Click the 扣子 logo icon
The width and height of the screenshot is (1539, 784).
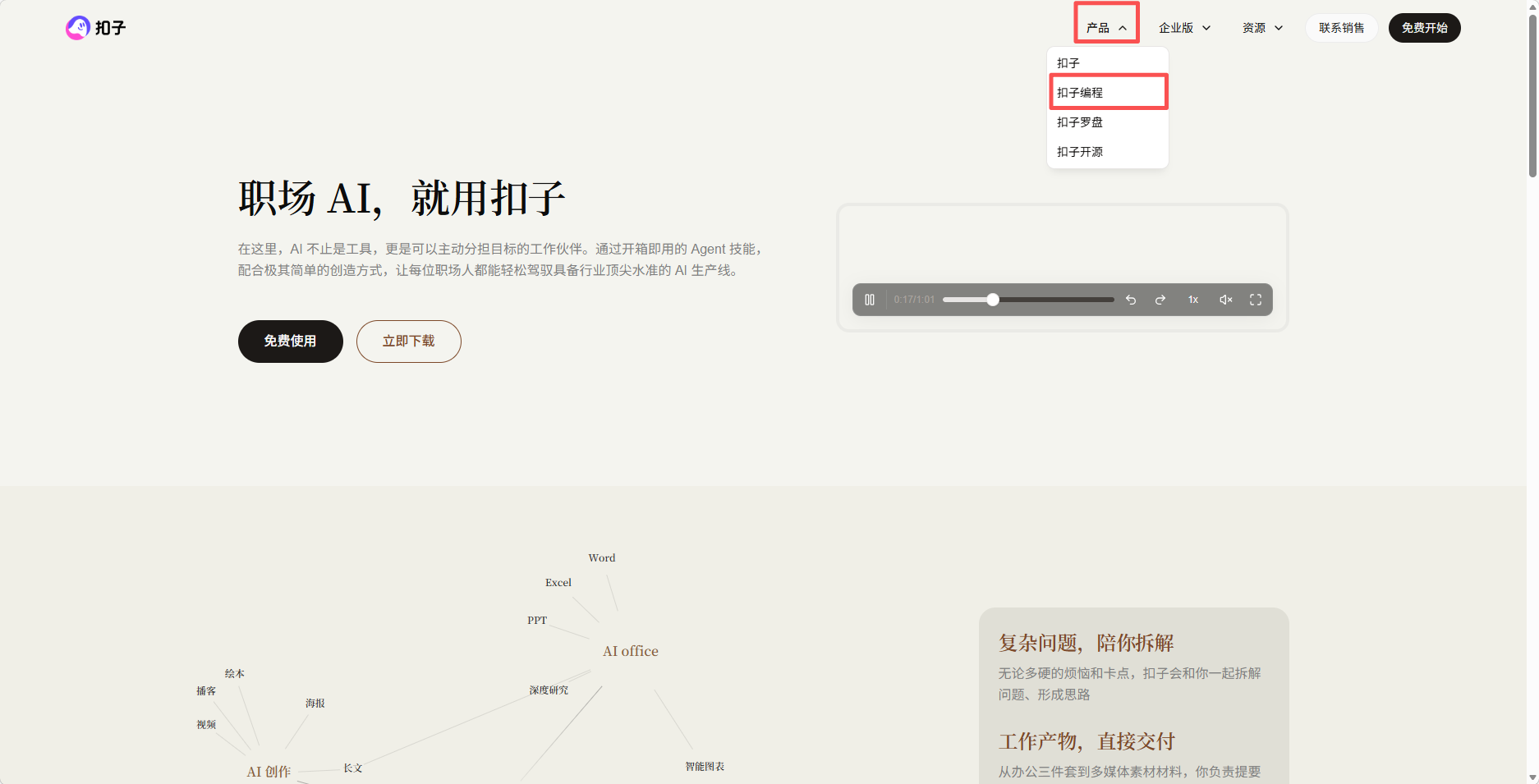point(78,28)
